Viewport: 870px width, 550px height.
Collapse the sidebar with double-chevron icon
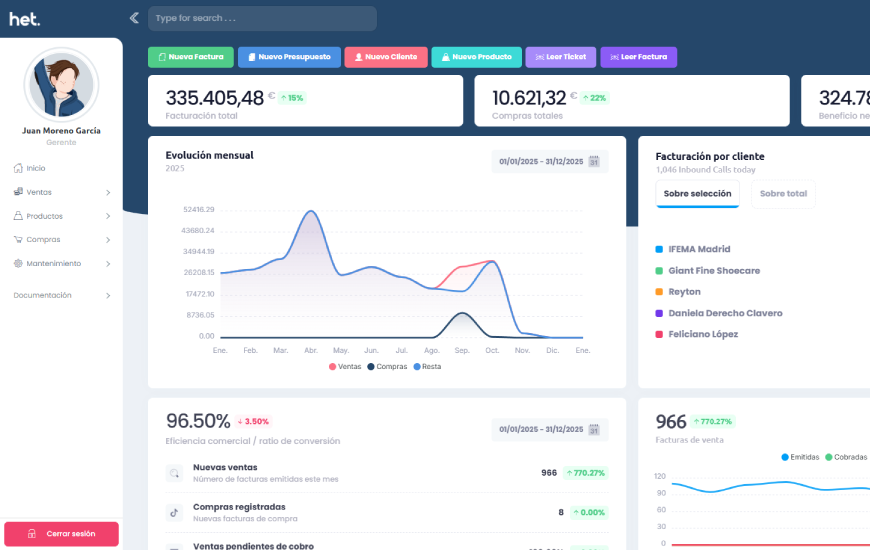pyautogui.click(x=134, y=18)
